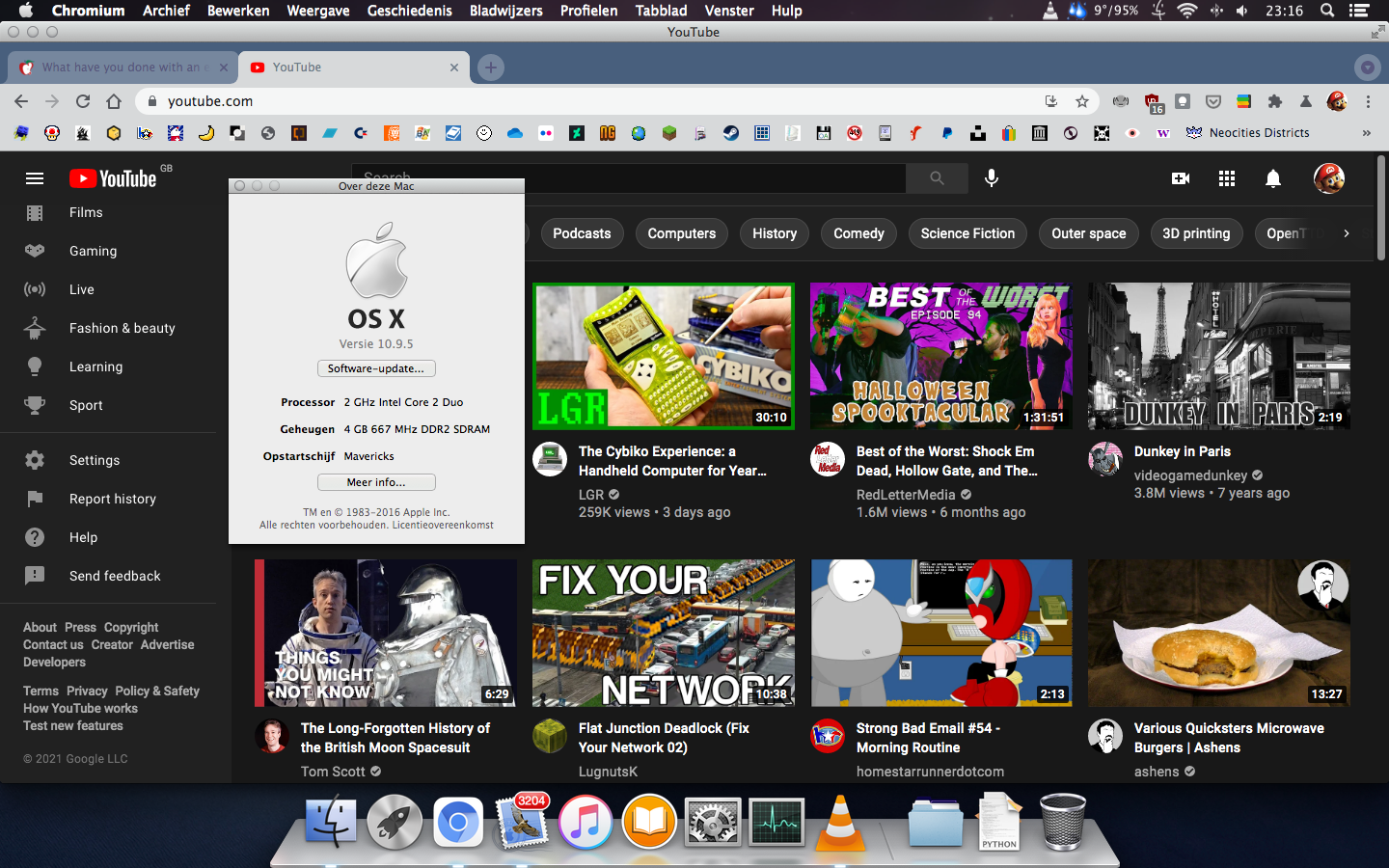Open the YouTube apps grid icon
This screenshot has width=1389, height=868.
[1227, 178]
